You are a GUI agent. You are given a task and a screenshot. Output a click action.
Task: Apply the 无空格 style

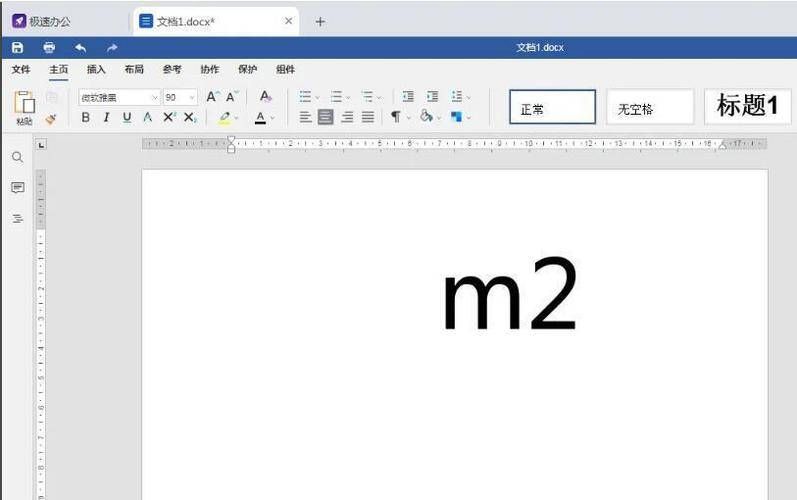click(x=649, y=108)
